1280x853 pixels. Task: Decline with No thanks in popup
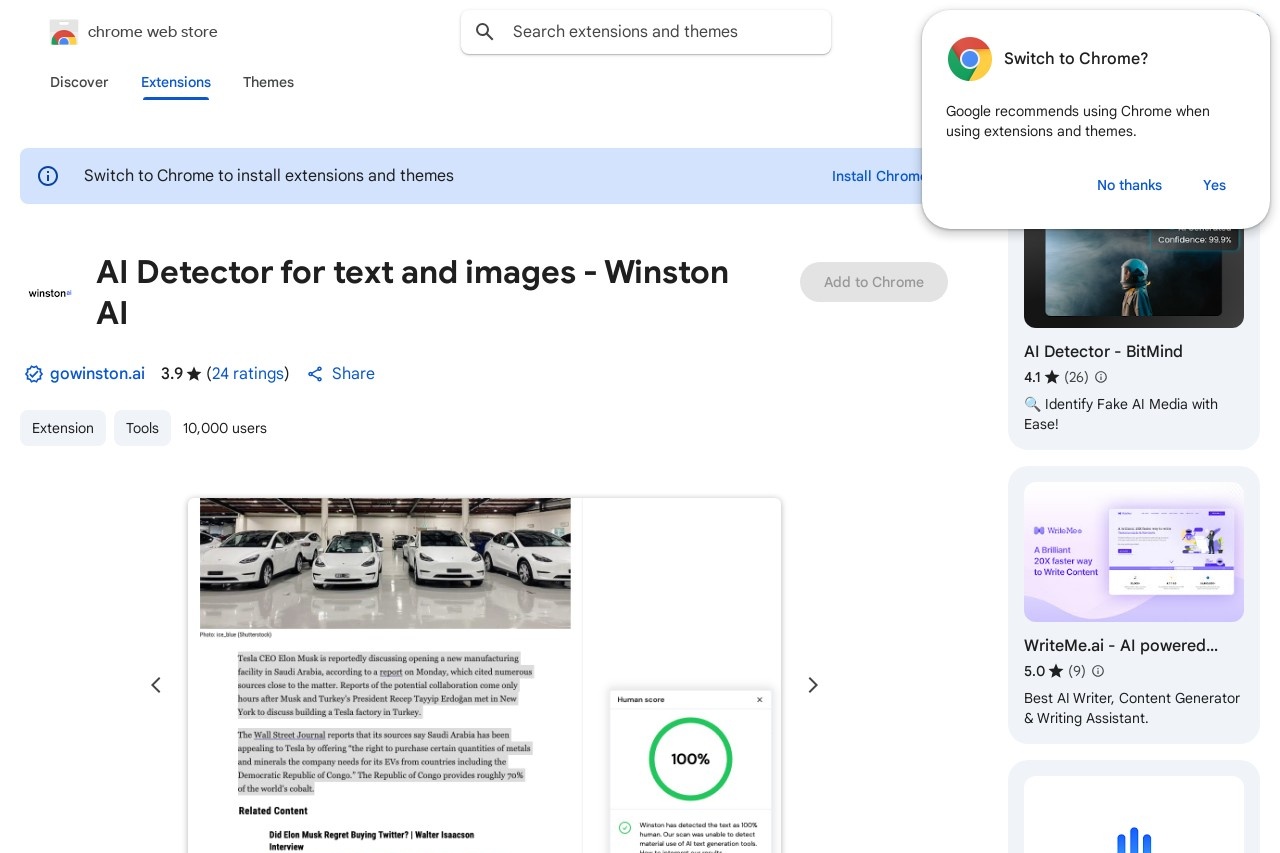click(x=1129, y=185)
